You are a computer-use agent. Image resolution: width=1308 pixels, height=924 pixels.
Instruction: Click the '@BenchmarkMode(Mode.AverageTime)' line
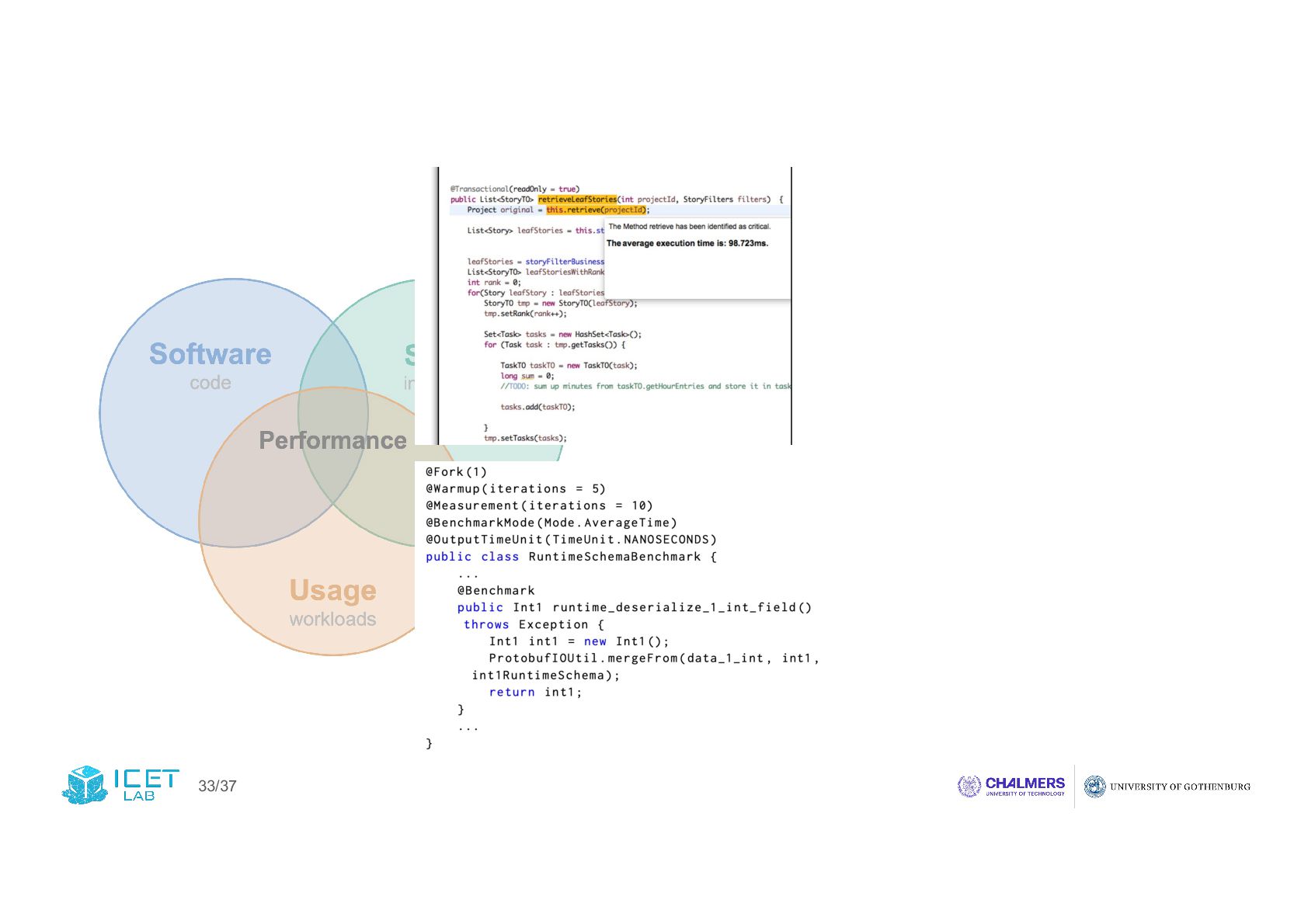[x=551, y=523]
